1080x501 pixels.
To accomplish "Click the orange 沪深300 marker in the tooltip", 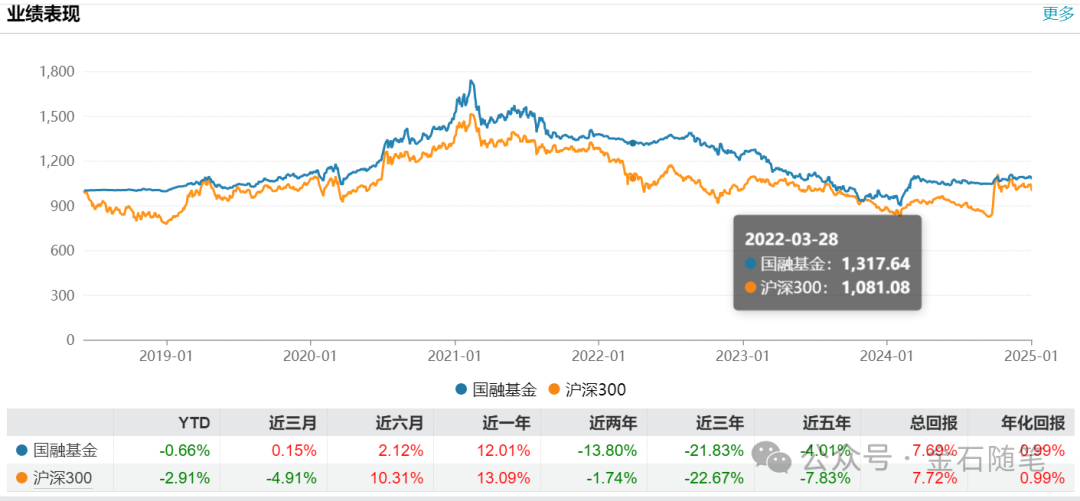I will (x=751, y=289).
